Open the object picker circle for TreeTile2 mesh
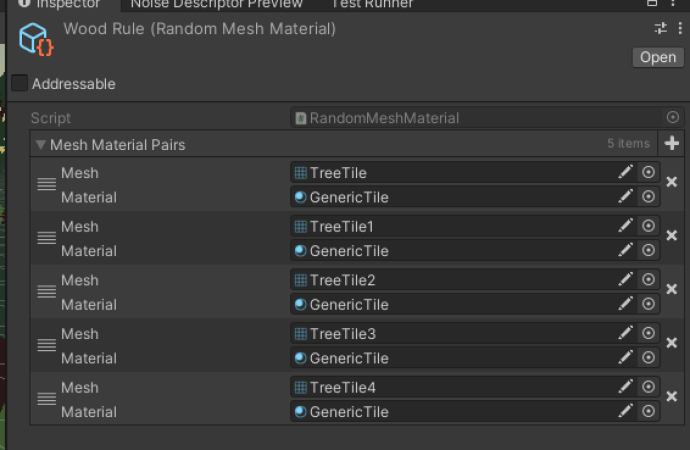 pos(648,279)
